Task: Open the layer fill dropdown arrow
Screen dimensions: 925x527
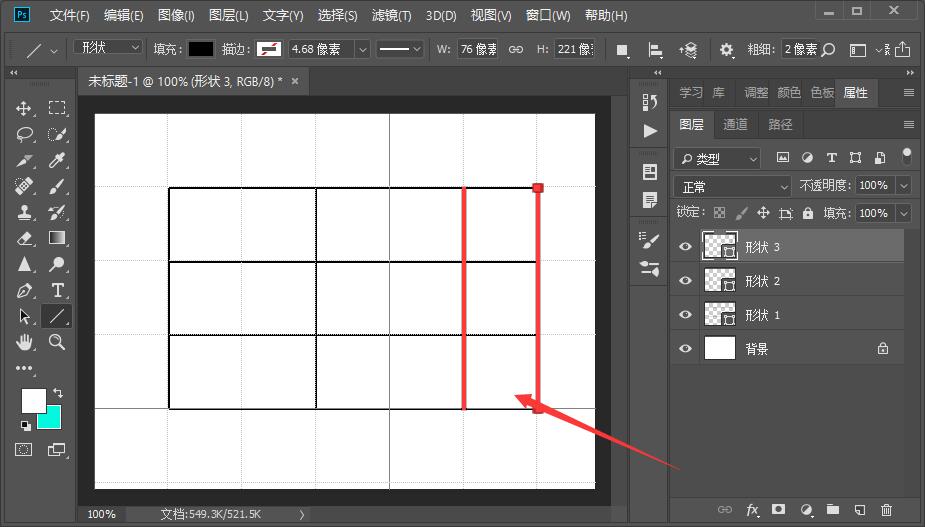Action: 904,213
